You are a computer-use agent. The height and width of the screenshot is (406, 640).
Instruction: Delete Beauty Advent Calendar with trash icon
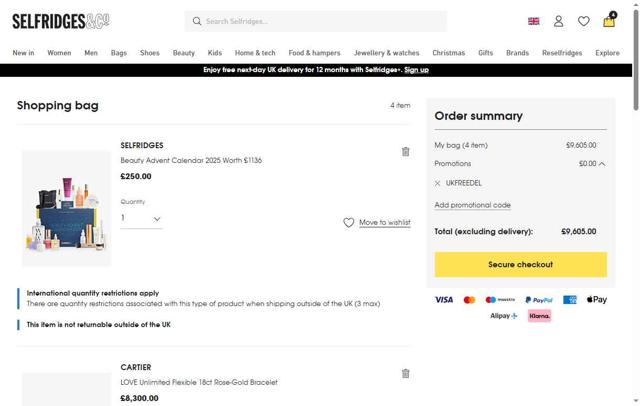(405, 152)
